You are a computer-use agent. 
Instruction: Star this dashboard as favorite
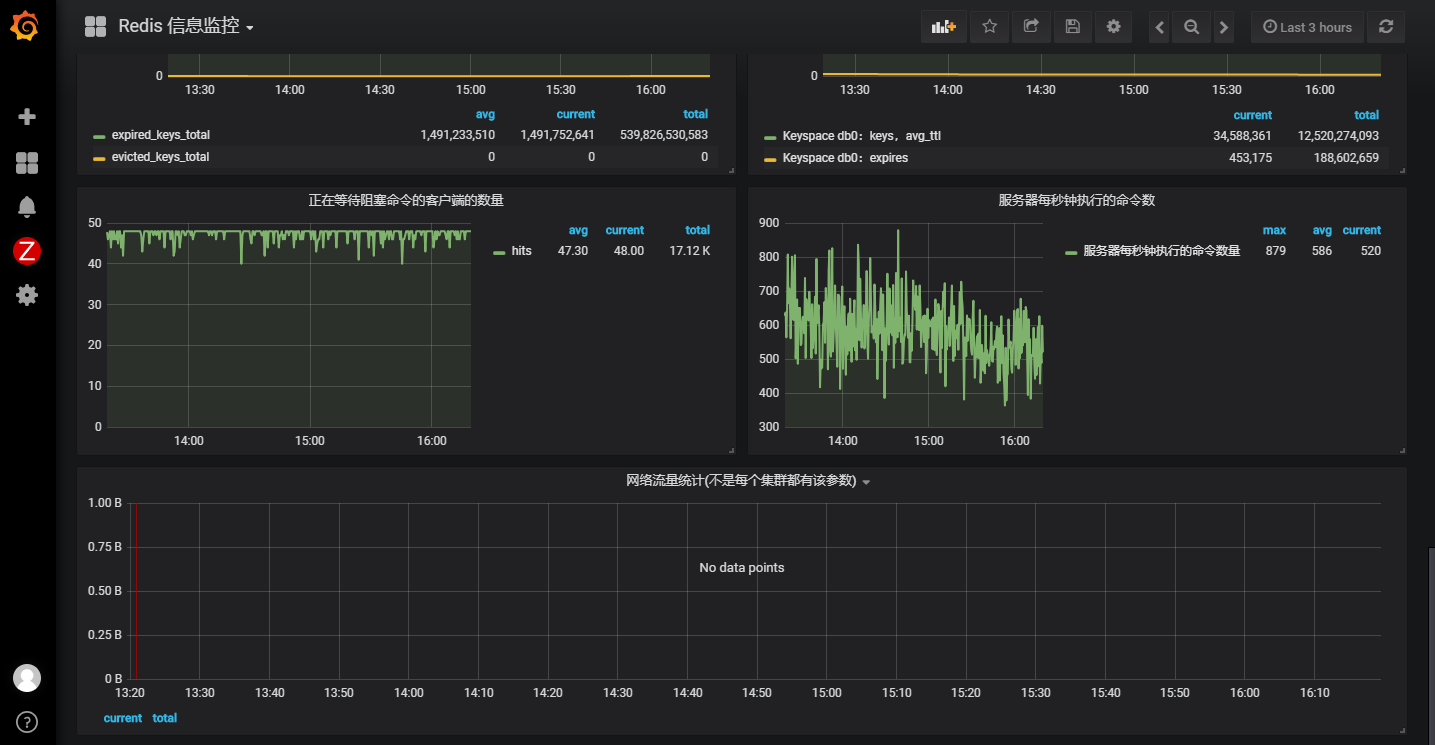[x=989, y=27]
